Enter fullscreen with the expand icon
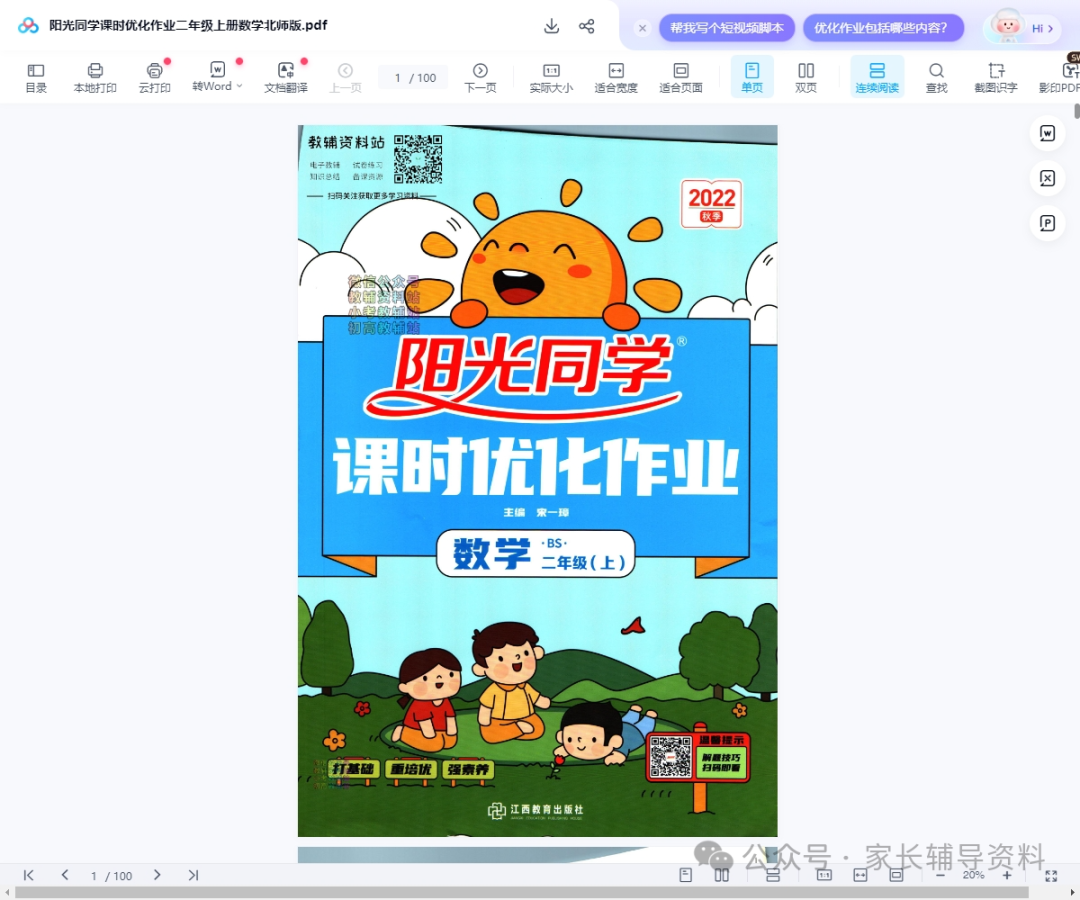 [x=1050, y=875]
